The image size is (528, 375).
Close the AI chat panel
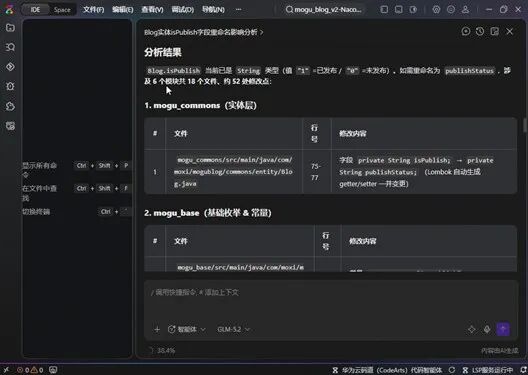click(510, 32)
